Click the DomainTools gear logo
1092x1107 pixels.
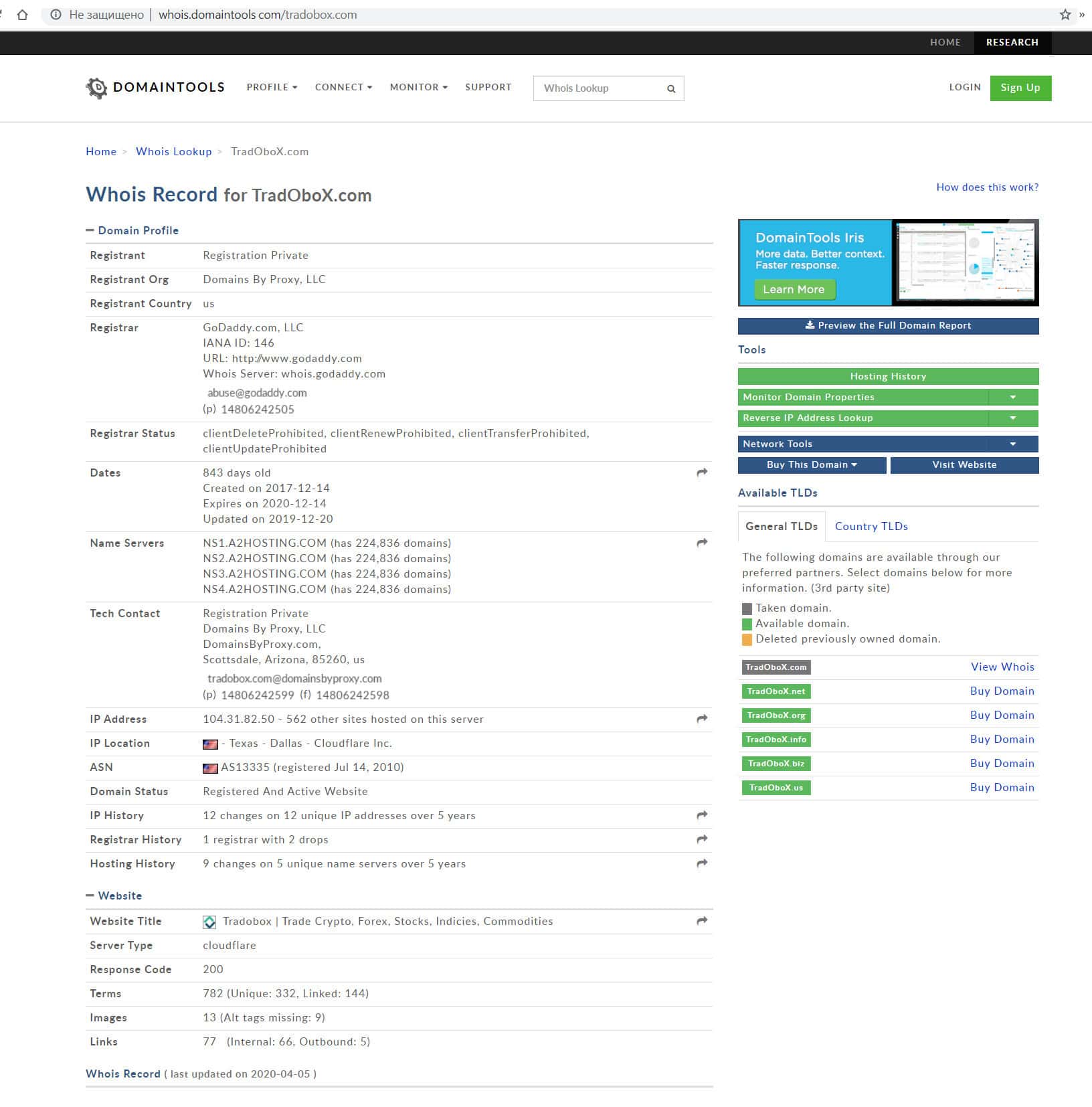97,88
